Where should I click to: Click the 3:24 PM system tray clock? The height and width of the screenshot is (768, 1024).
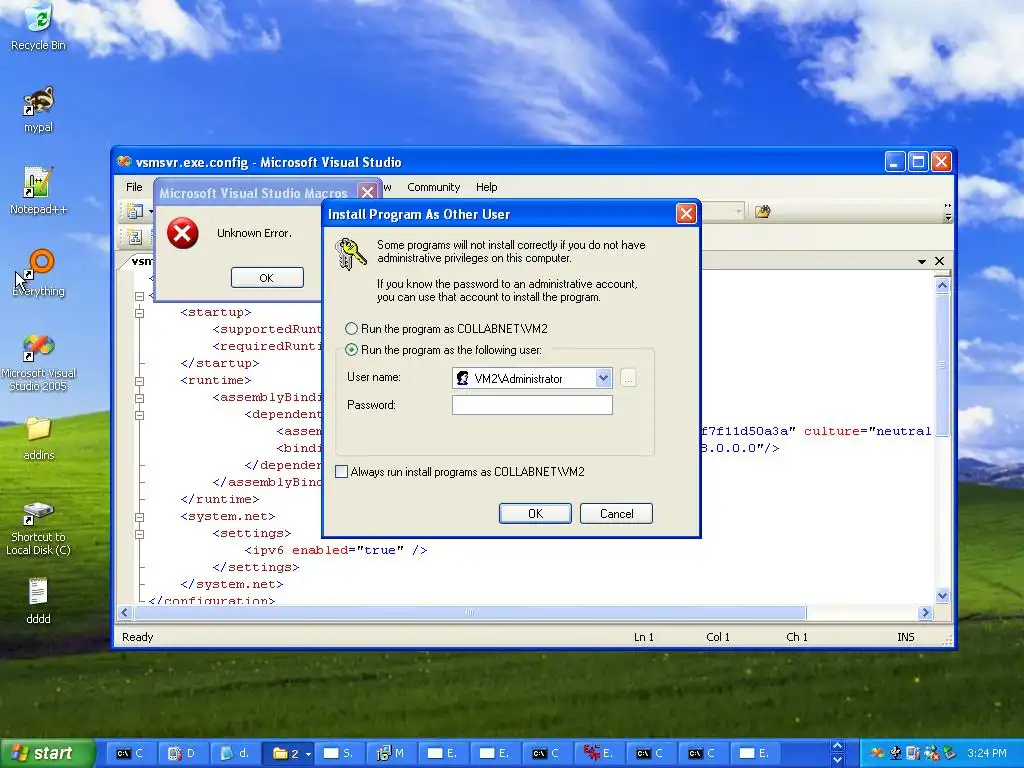(x=987, y=753)
